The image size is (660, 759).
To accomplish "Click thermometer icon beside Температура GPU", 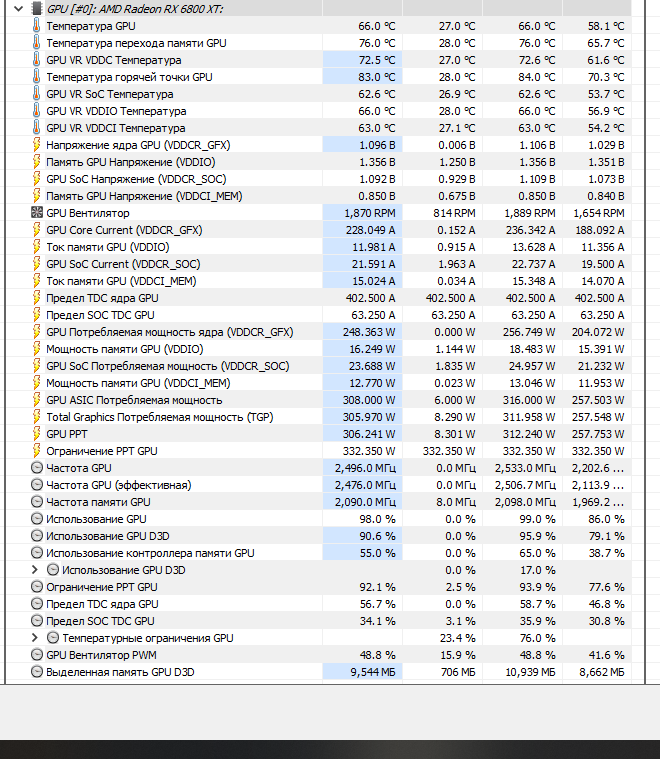I will point(36,26).
